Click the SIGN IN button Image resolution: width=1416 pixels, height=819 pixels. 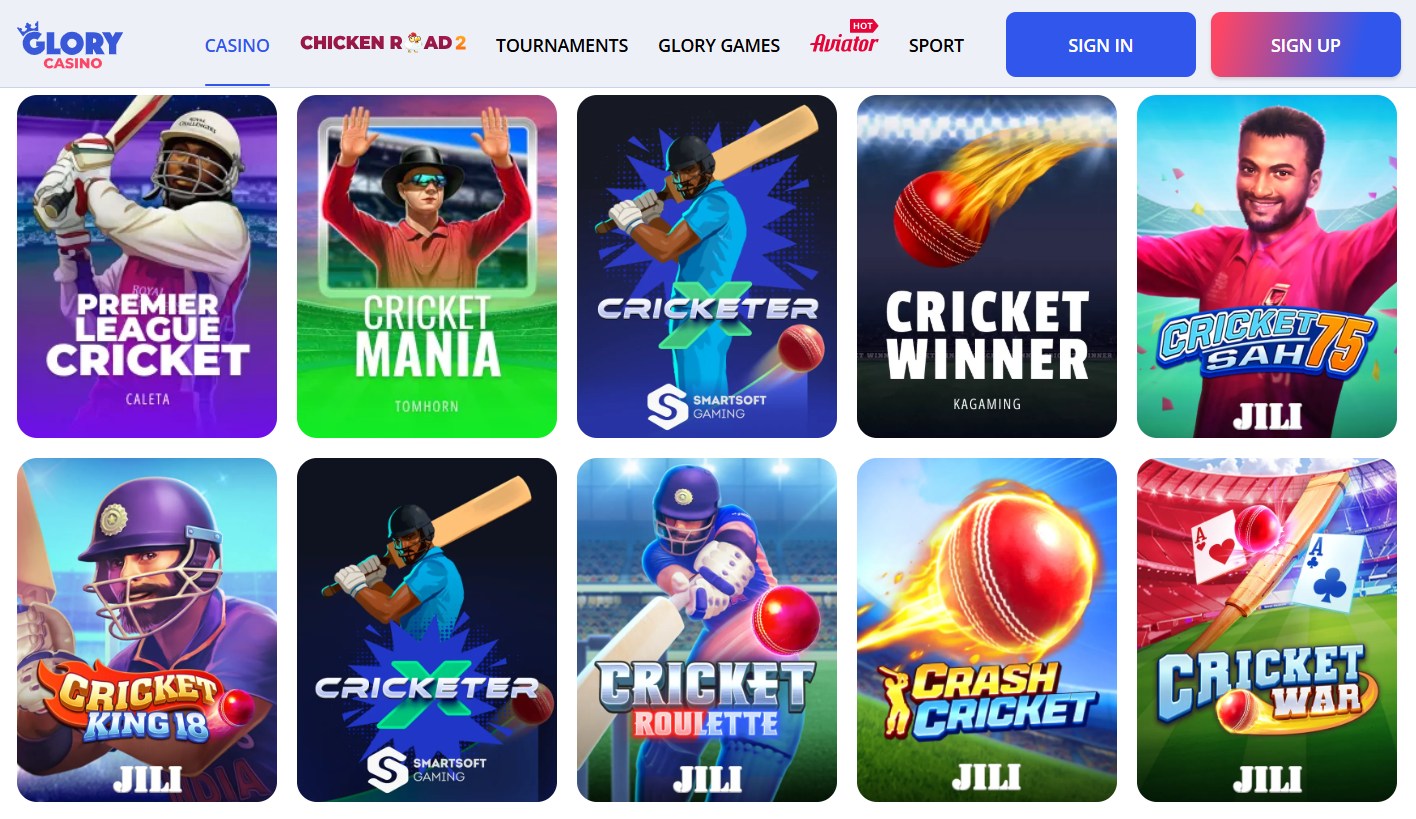[1101, 45]
